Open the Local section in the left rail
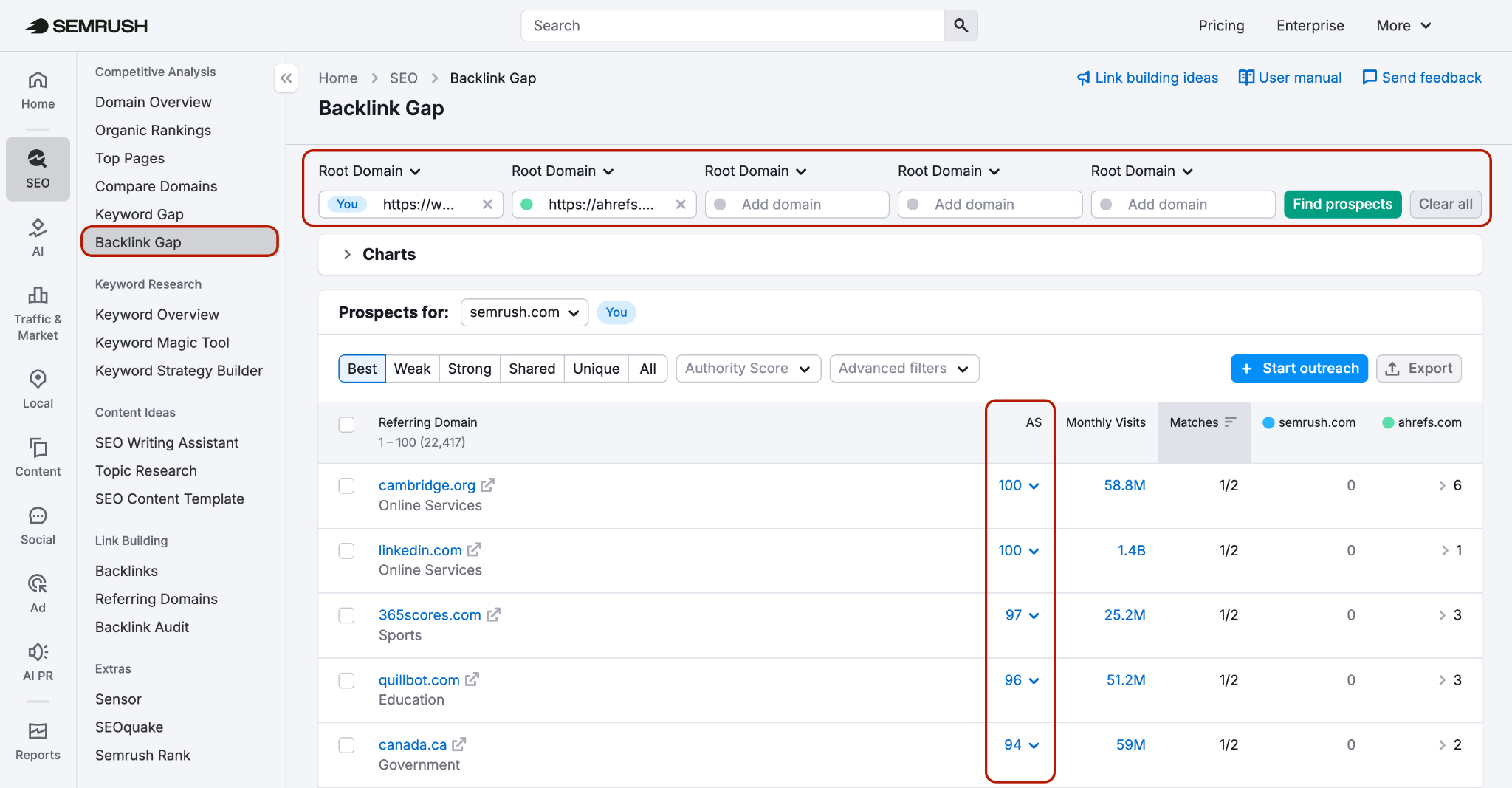Viewport: 1512px width, 788px height. click(x=38, y=389)
